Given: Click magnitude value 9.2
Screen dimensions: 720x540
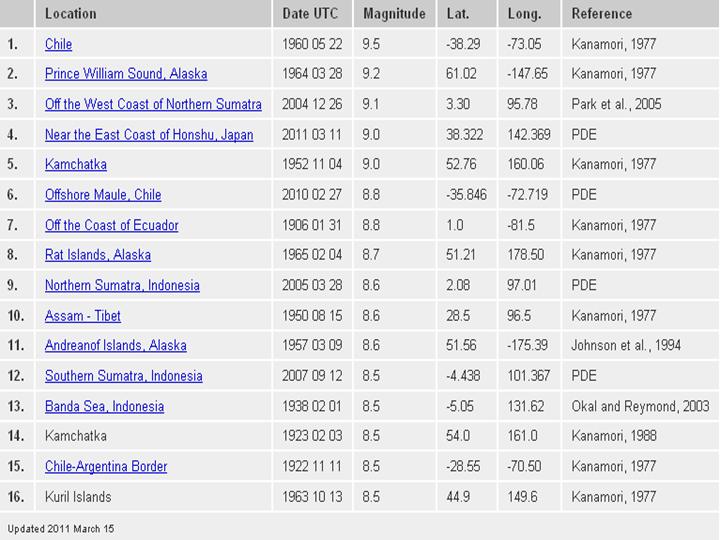Looking at the screenshot, I should 371,73.
